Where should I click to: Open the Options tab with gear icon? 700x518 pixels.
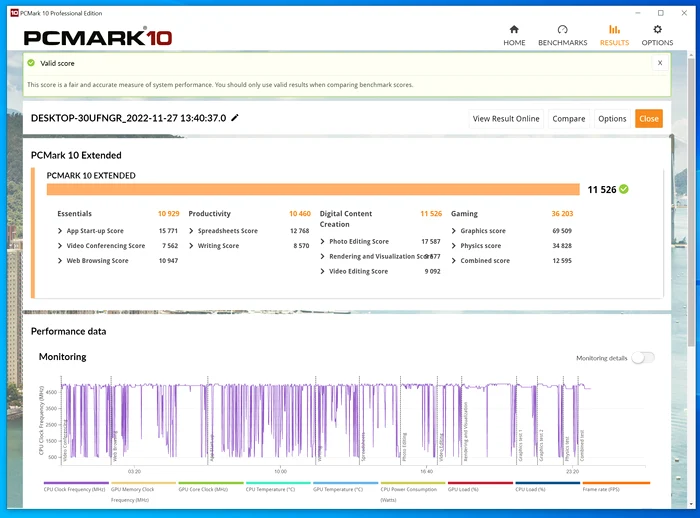[657, 36]
